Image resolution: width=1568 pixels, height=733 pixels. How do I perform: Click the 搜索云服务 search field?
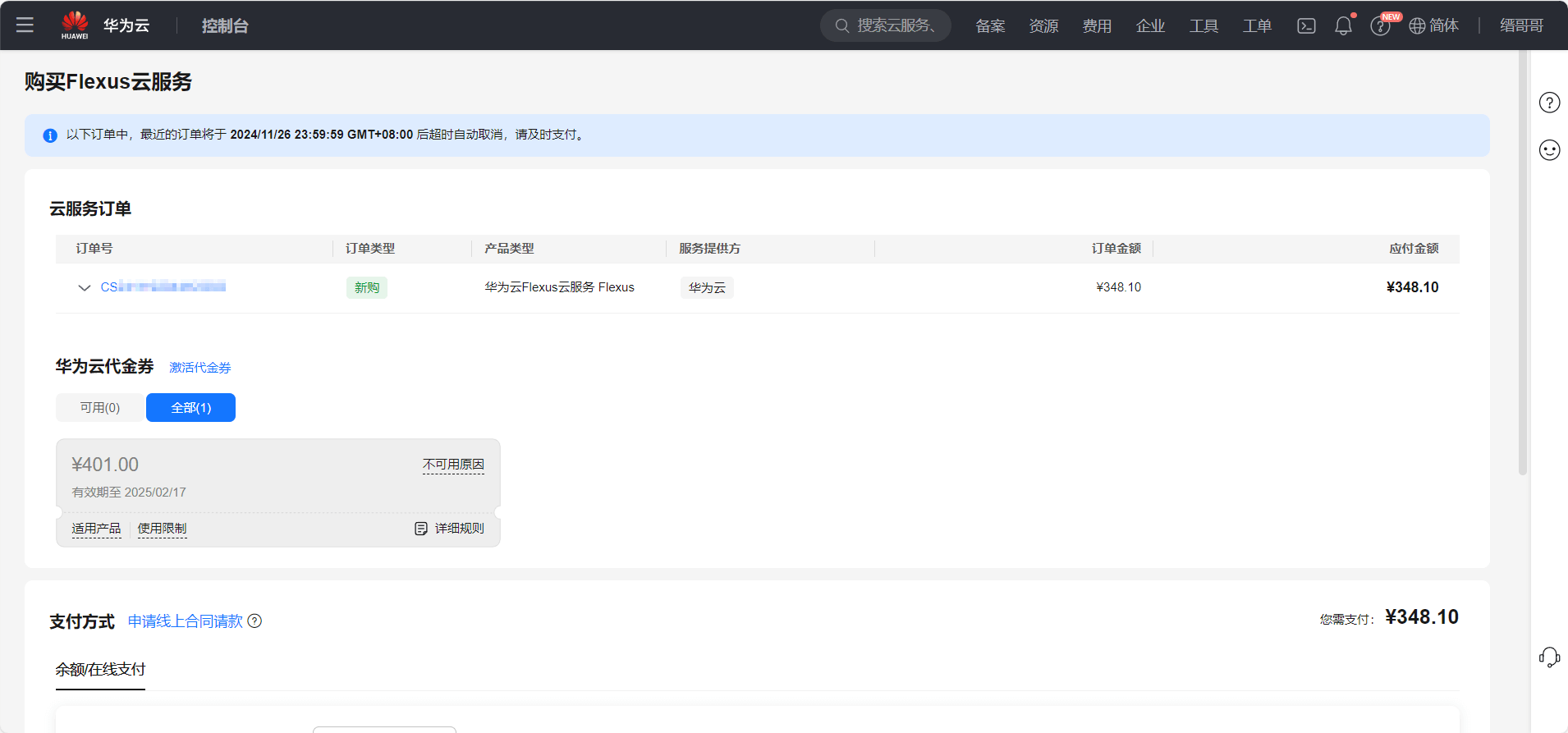886,26
